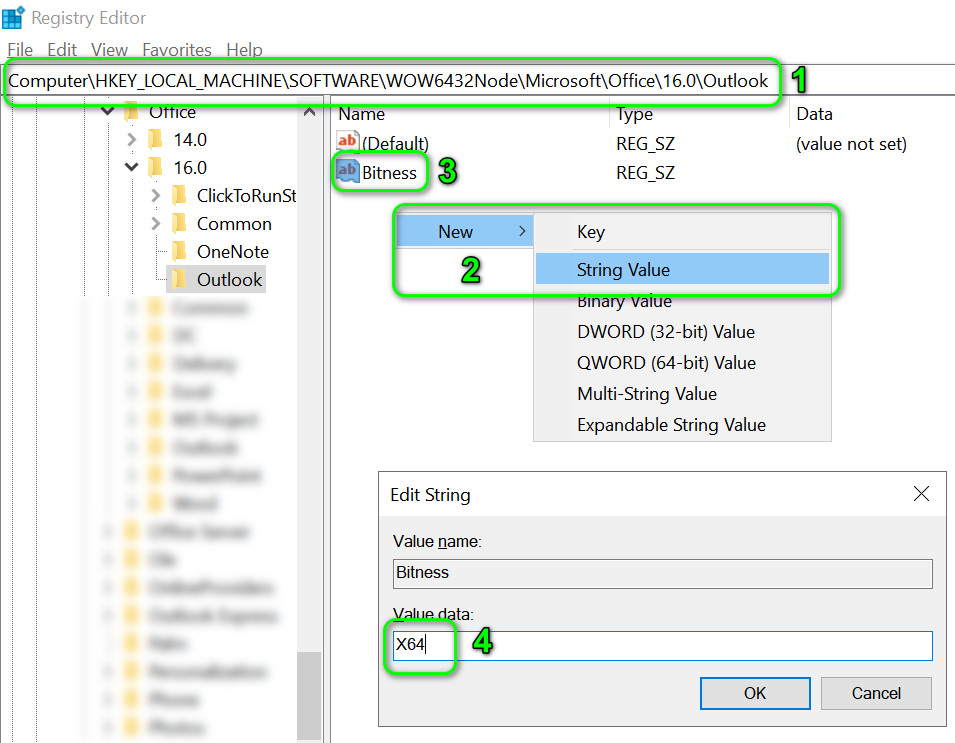Collapse the Office tree node

pyautogui.click(x=107, y=111)
